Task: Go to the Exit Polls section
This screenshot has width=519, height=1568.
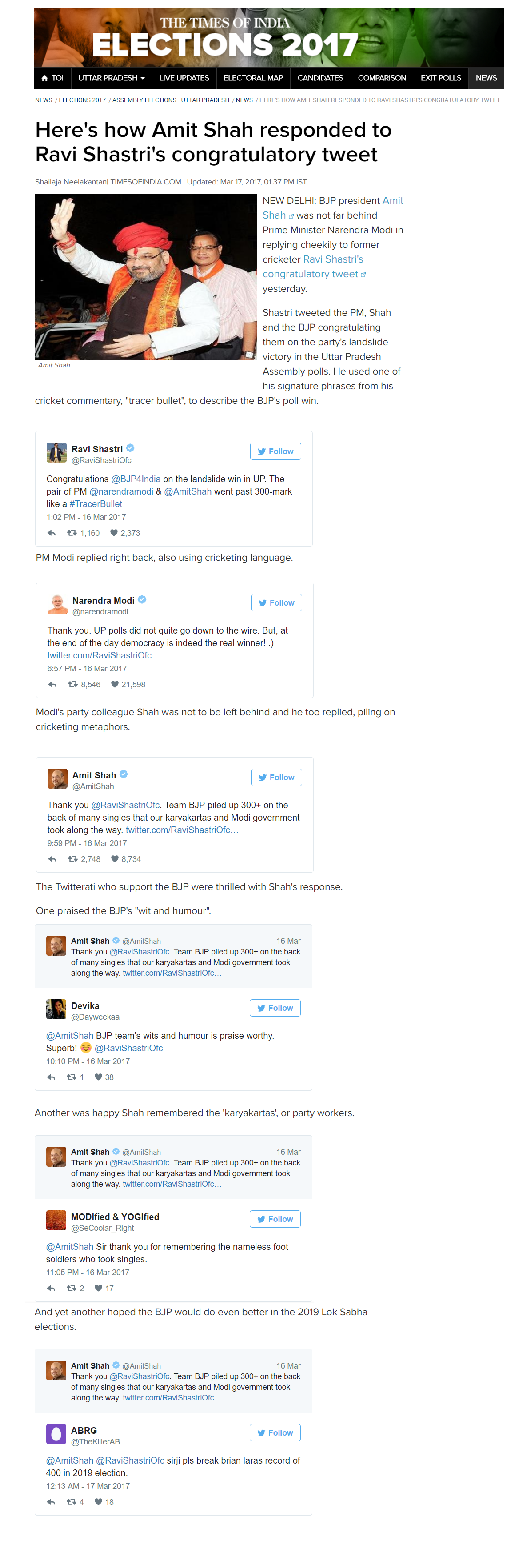Action: pos(440,79)
